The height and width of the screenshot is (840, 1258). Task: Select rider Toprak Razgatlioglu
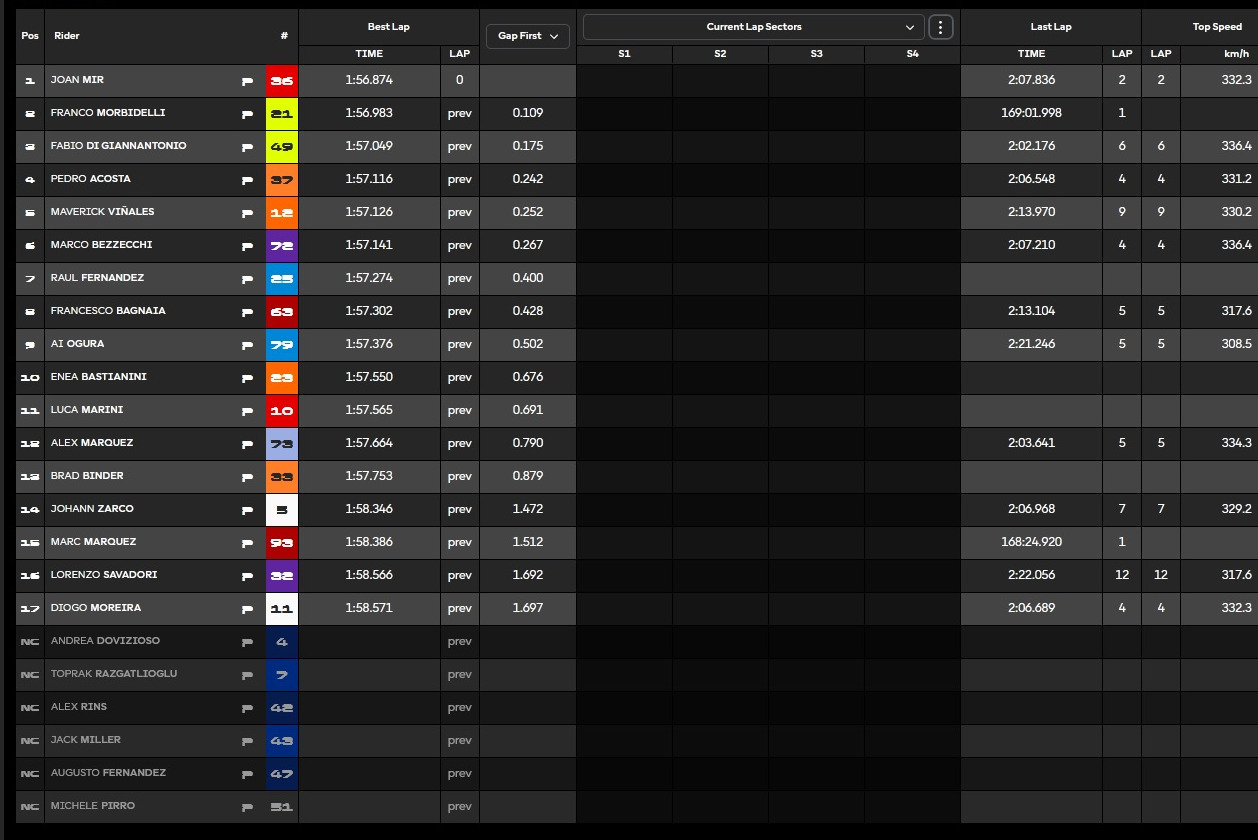click(113, 674)
